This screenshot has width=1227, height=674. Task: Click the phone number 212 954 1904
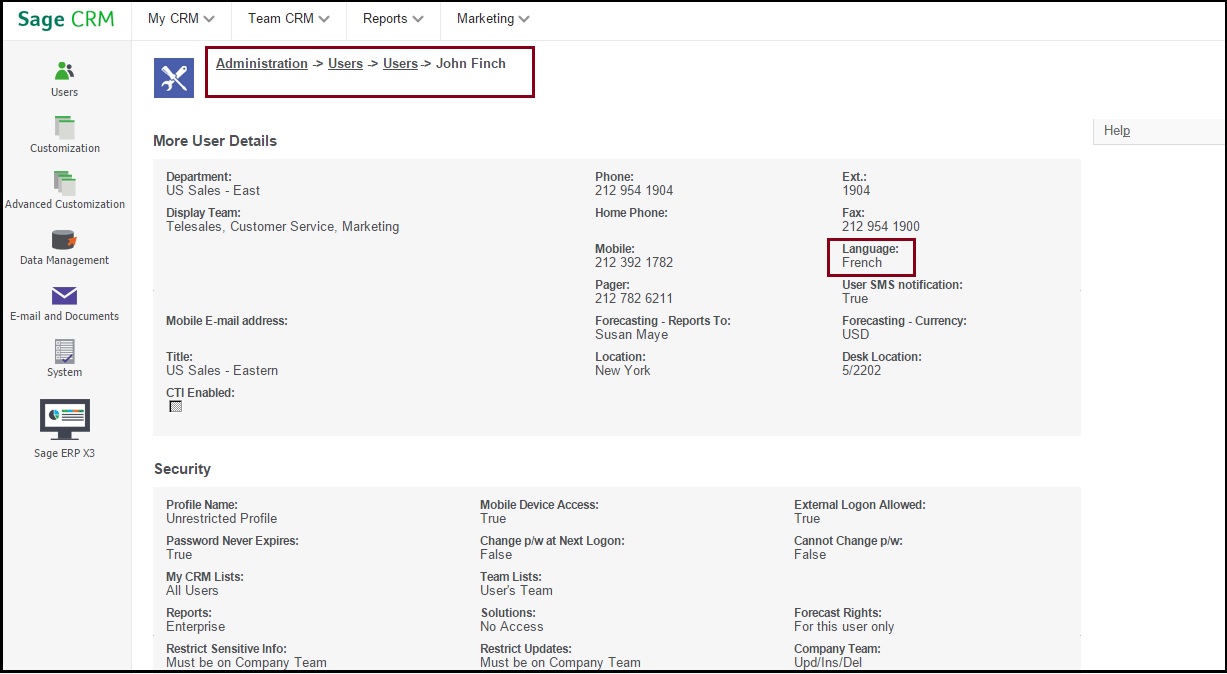[x=634, y=191]
